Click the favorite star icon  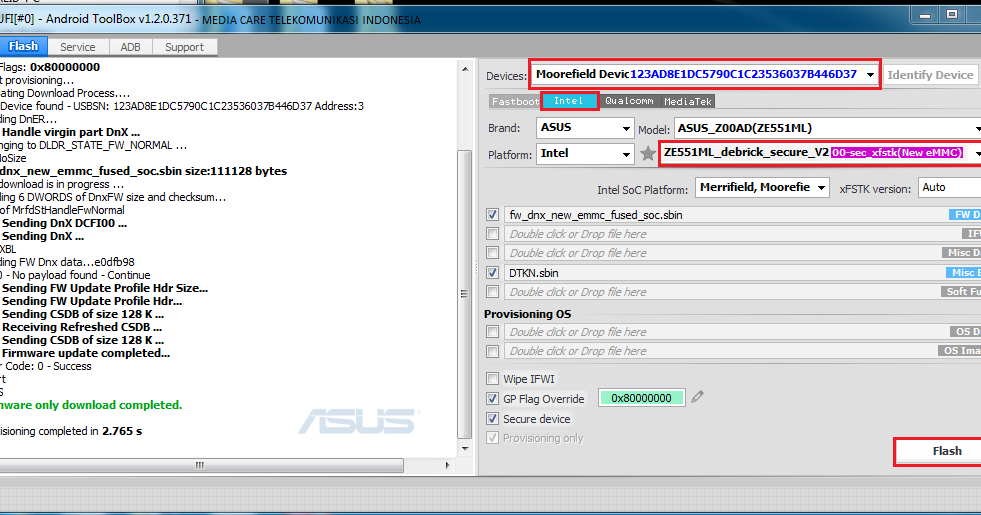click(x=648, y=153)
